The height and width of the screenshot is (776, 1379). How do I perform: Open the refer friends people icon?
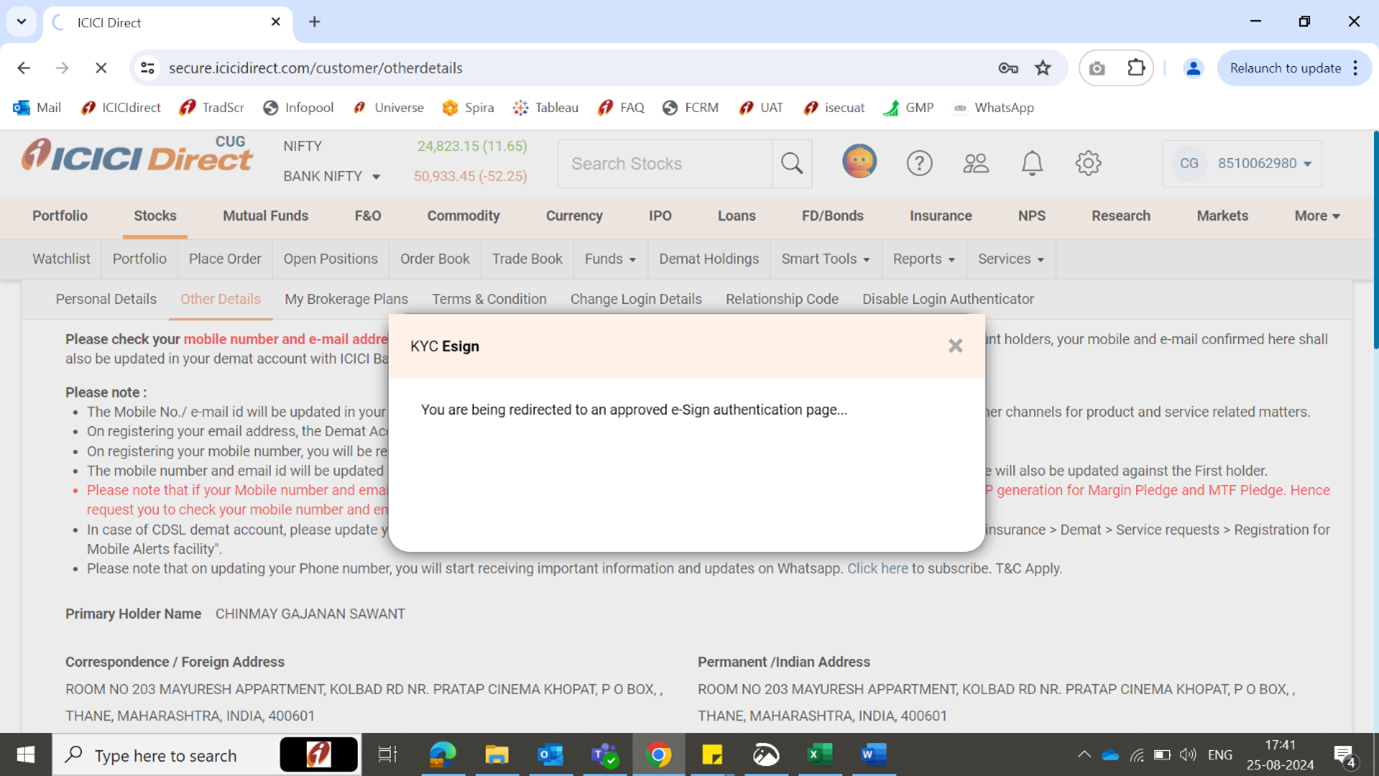point(976,163)
